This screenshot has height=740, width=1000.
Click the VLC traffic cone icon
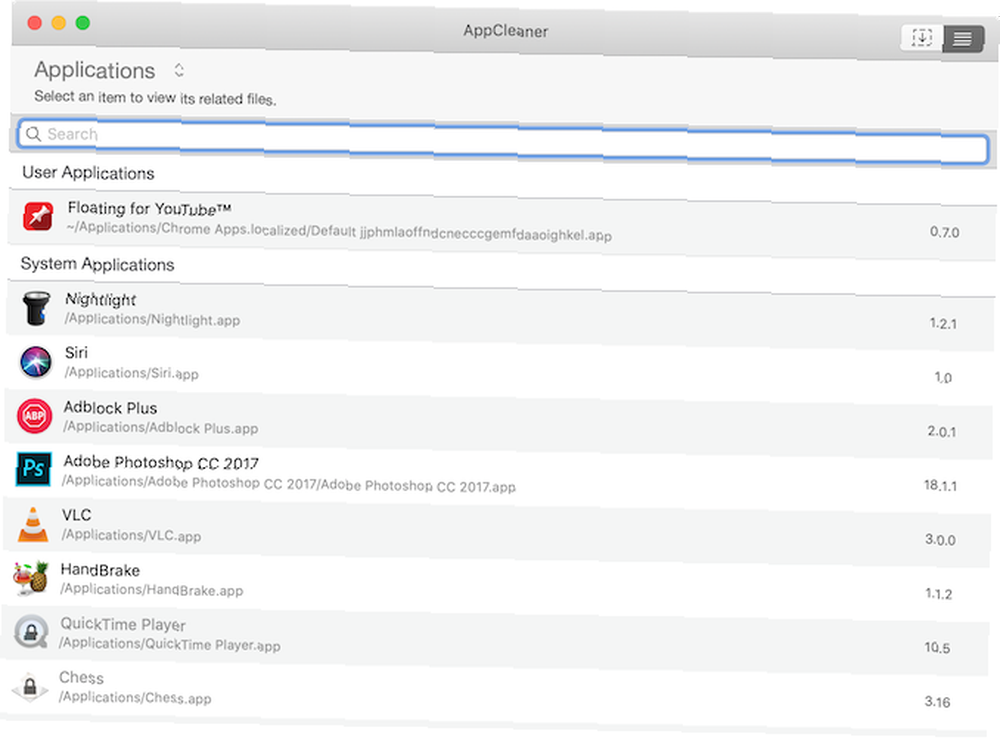pos(33,524)
